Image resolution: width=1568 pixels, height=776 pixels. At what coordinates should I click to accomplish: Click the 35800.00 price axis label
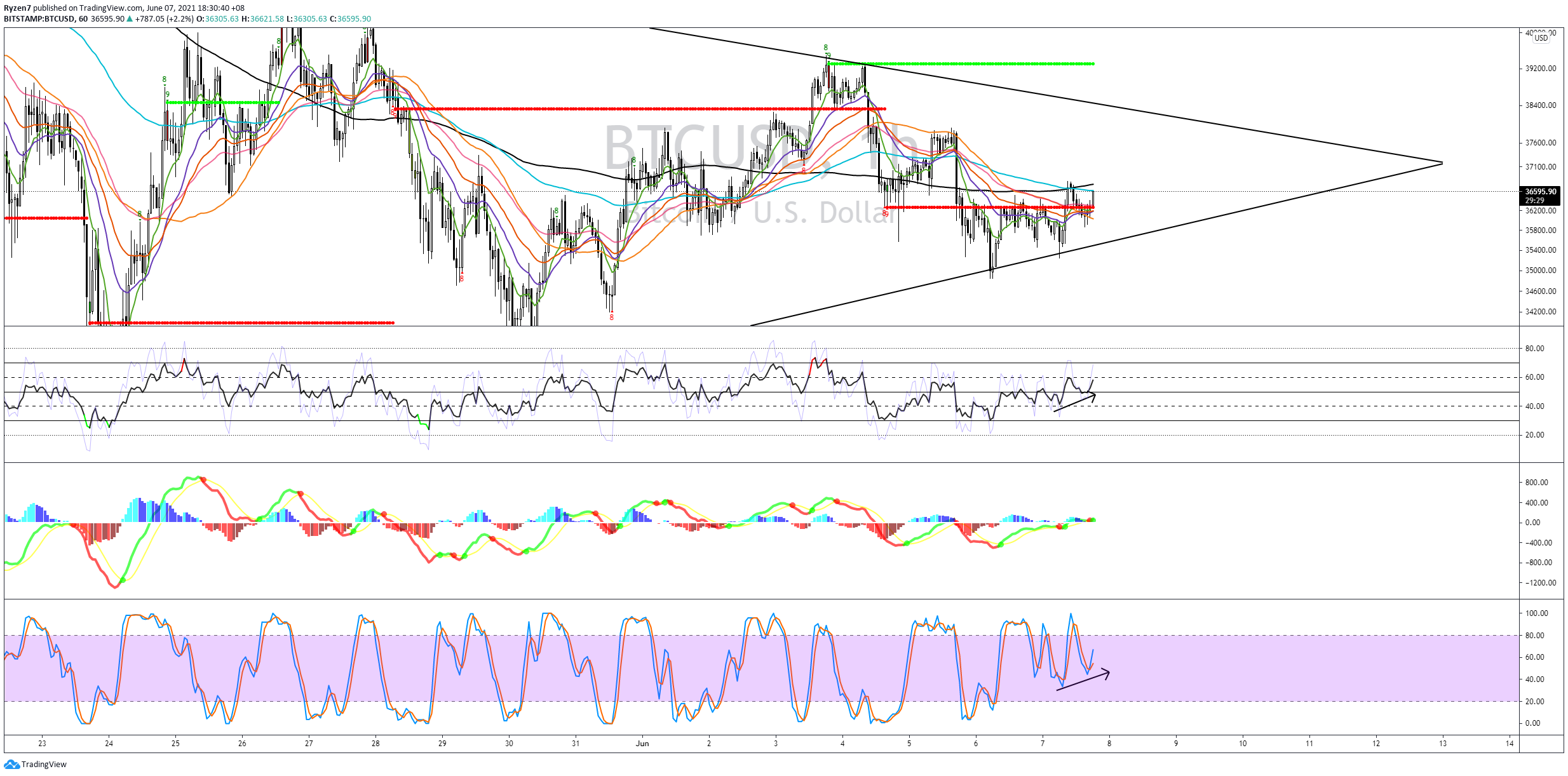pyautogui.click(x=1541, y=231)
